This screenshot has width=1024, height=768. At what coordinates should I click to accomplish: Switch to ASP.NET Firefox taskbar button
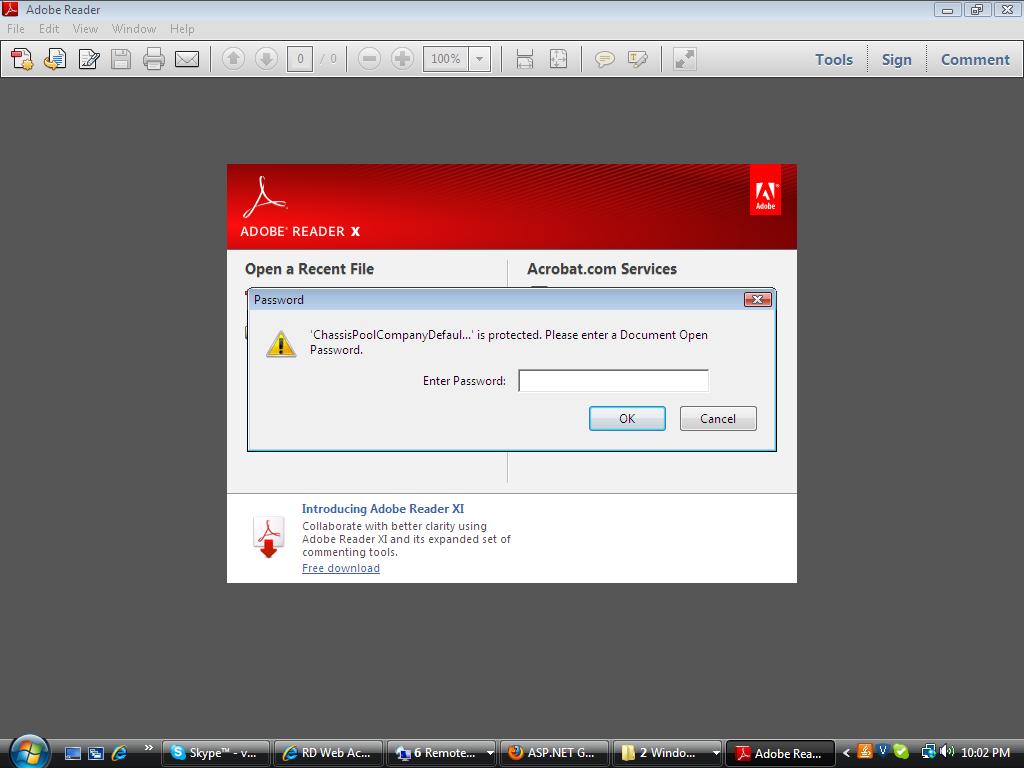554,753
